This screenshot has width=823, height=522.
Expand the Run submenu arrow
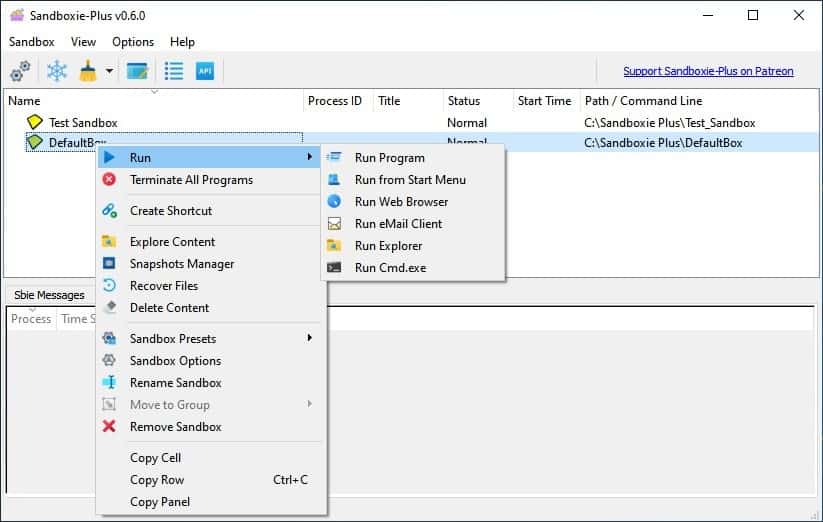point(310,158)
